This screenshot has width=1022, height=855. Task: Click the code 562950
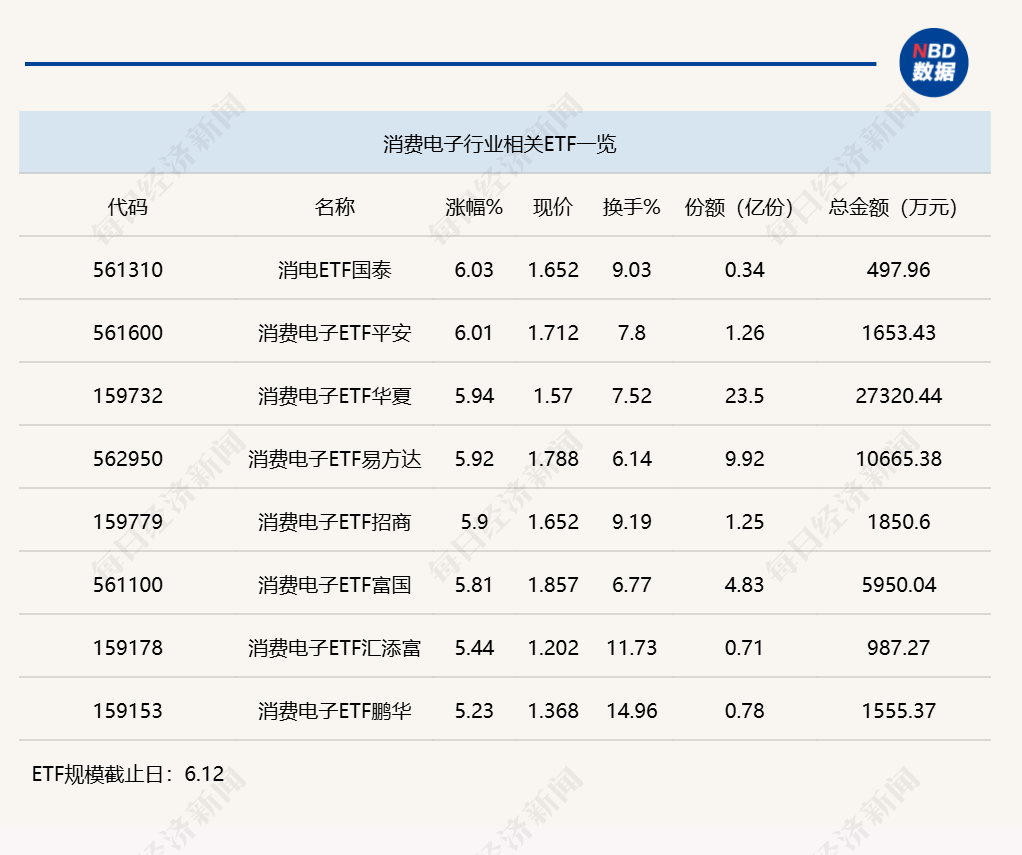(x=128, y=459)
